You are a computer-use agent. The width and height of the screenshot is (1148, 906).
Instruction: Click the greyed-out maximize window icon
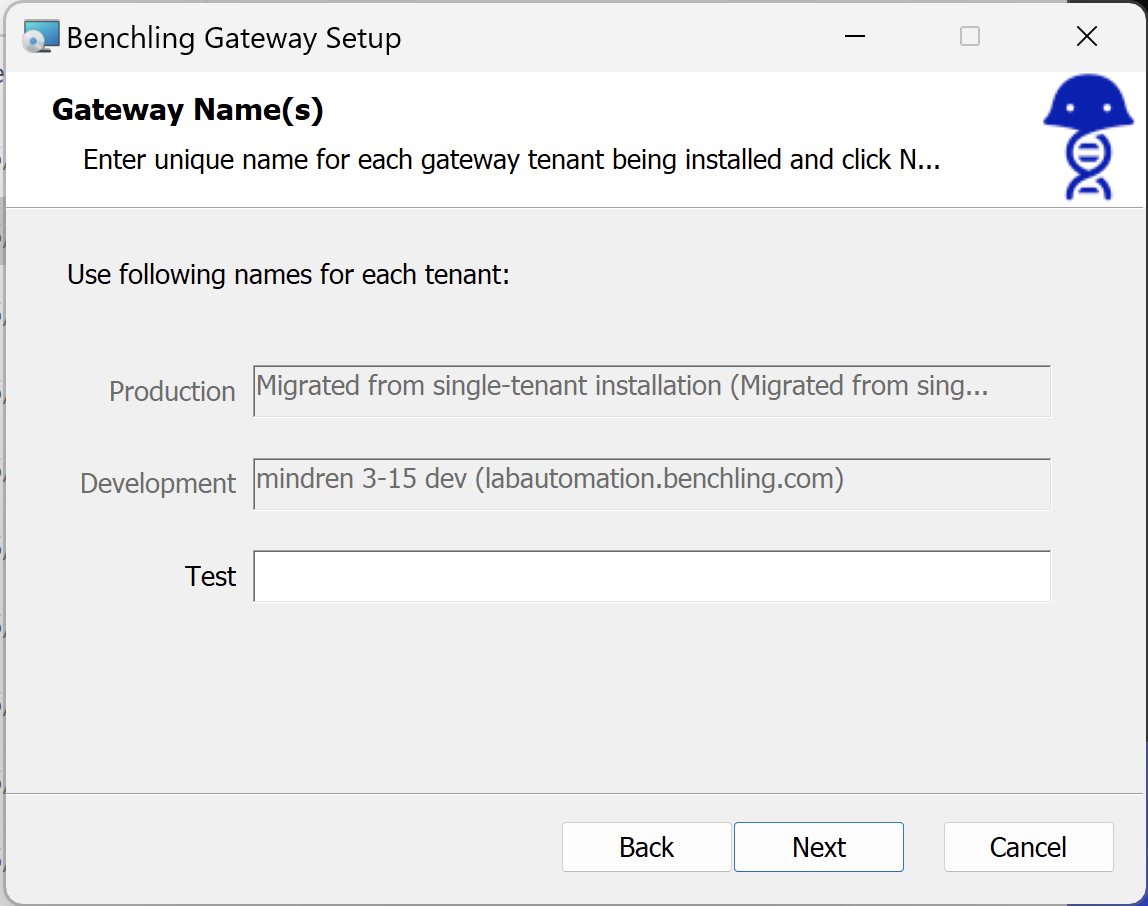coord(969,38)
